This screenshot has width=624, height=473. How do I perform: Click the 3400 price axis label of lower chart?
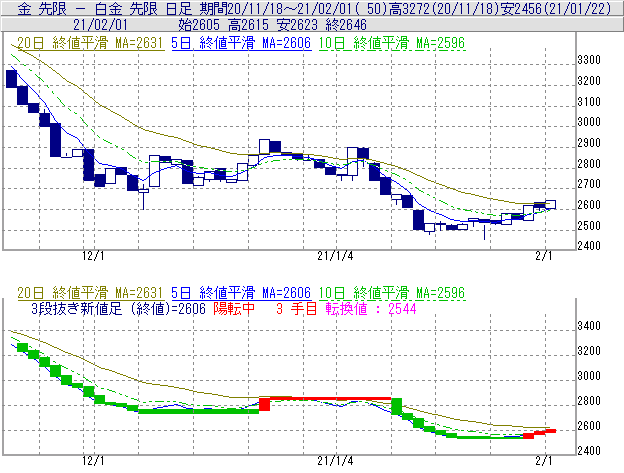(589, 326)
